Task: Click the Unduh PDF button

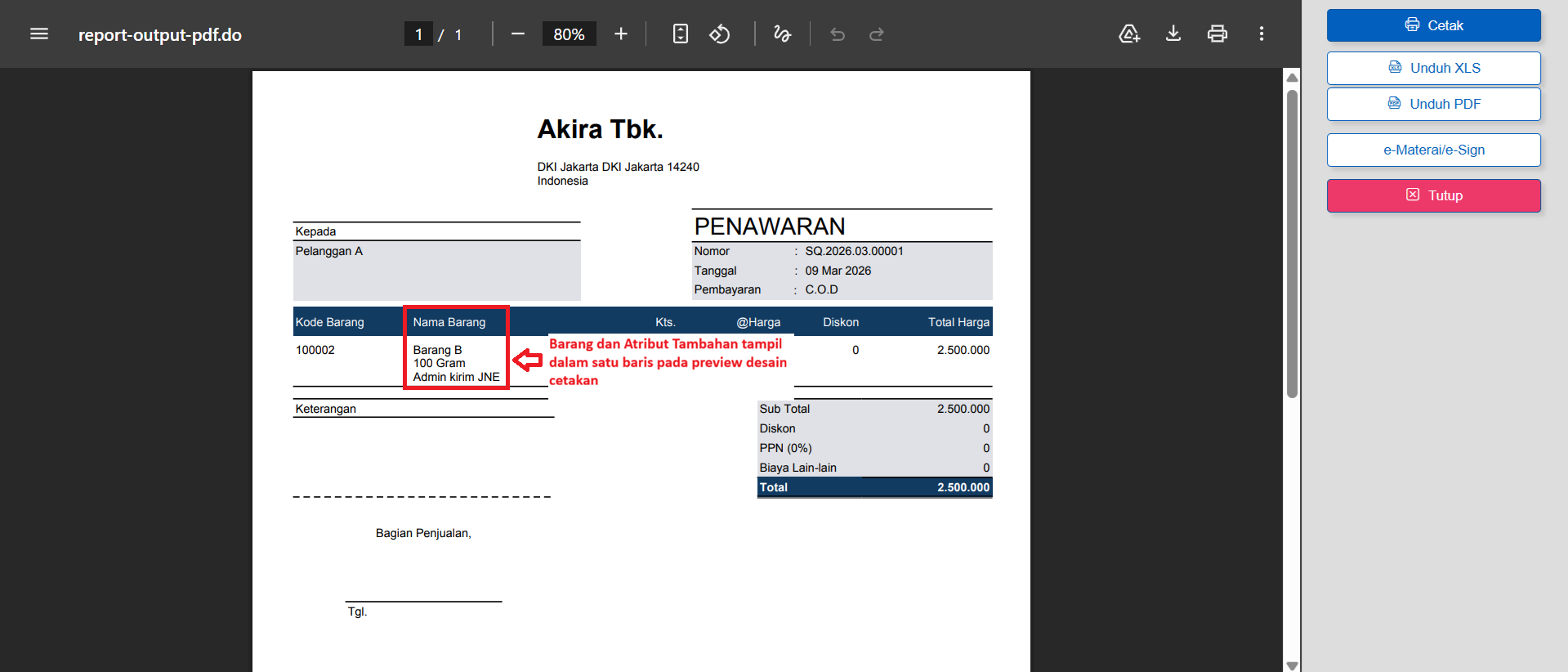Action: (x=1433, y=104)
